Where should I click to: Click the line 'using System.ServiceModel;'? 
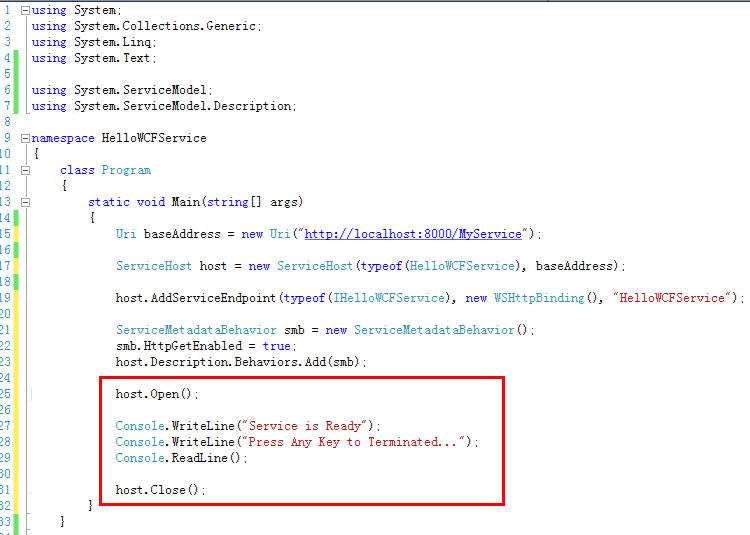pos(122,90)
